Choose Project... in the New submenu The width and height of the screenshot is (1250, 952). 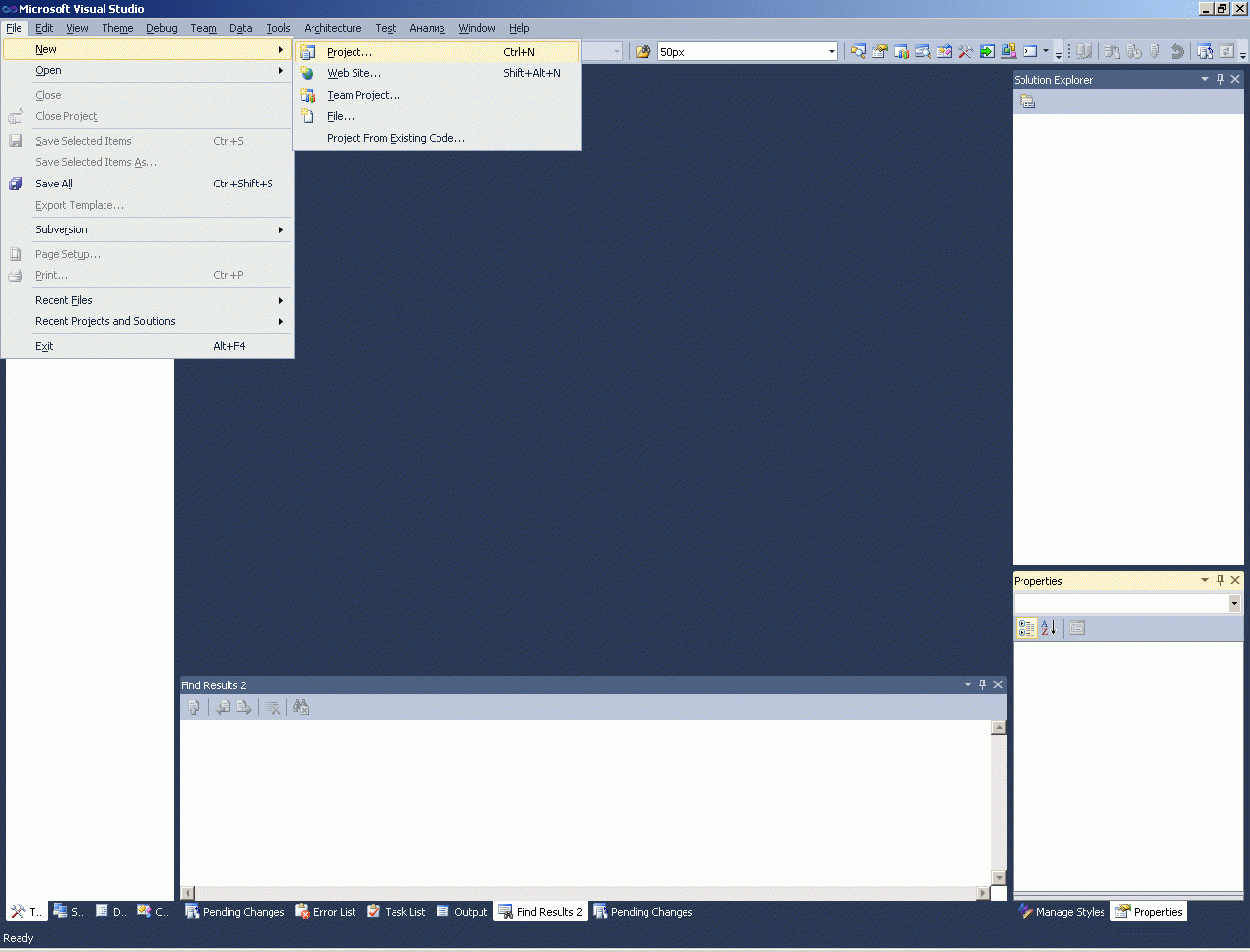(x=437, y=52)
